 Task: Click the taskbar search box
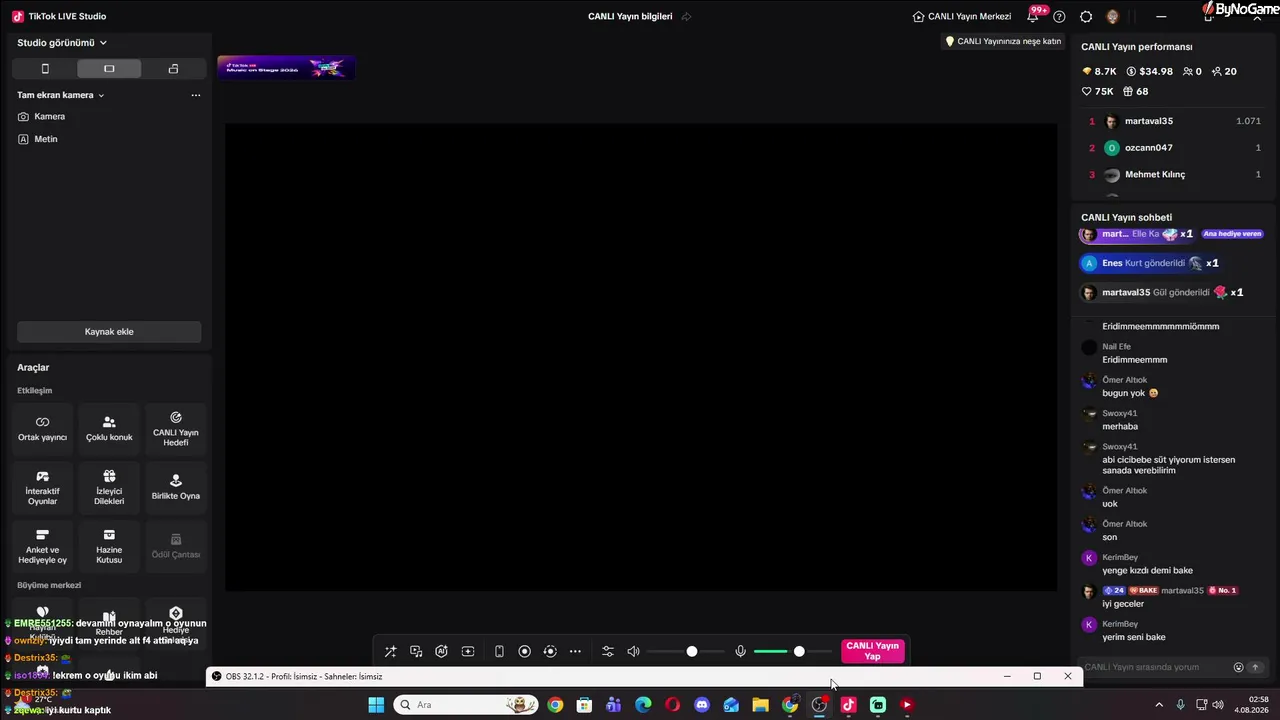point(466,705)
